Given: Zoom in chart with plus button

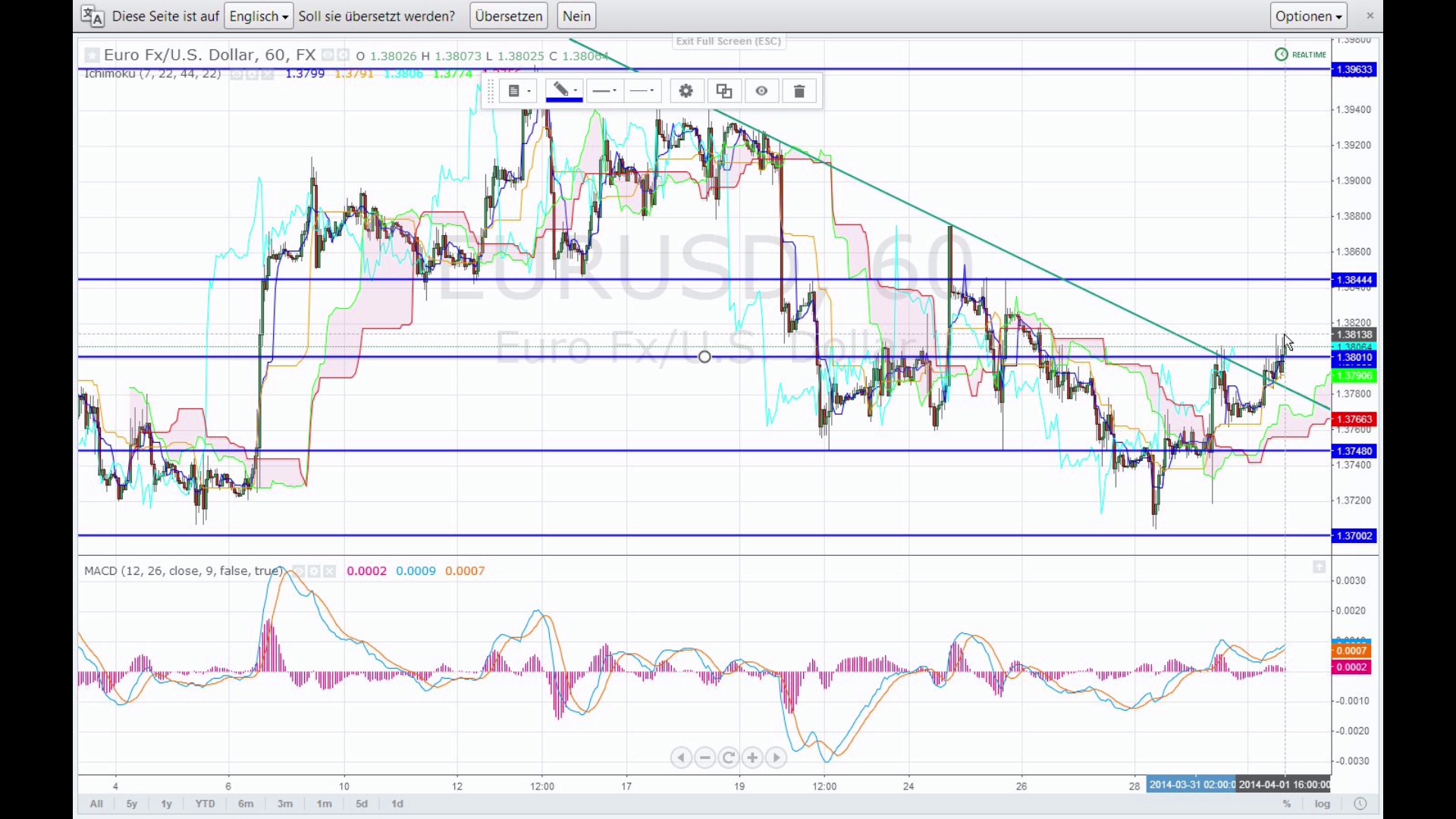Looking at the screenshot, I should click(752, 758).
